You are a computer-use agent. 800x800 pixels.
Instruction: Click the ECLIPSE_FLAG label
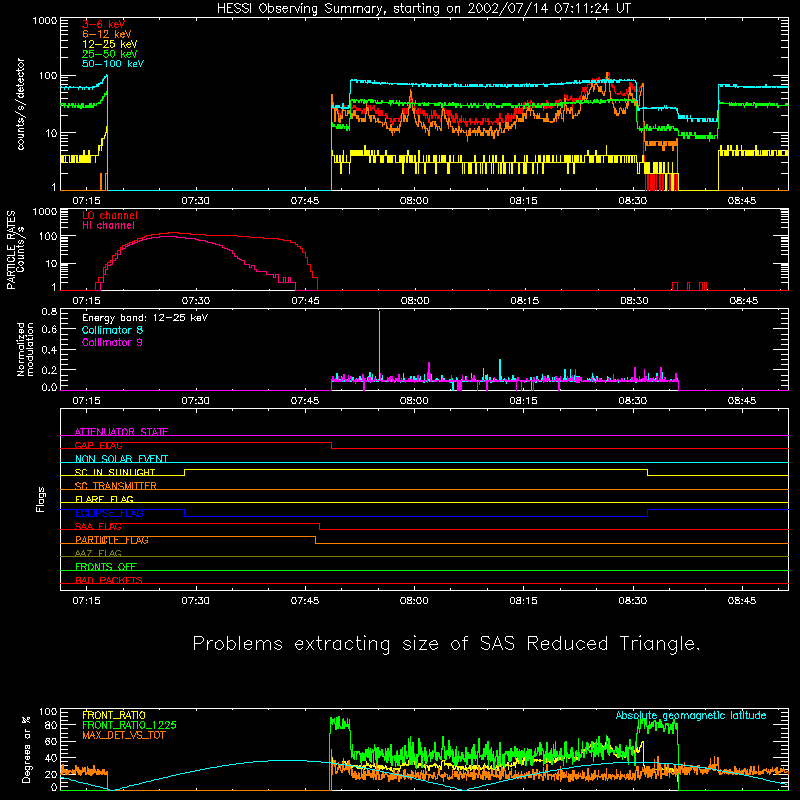109,513
